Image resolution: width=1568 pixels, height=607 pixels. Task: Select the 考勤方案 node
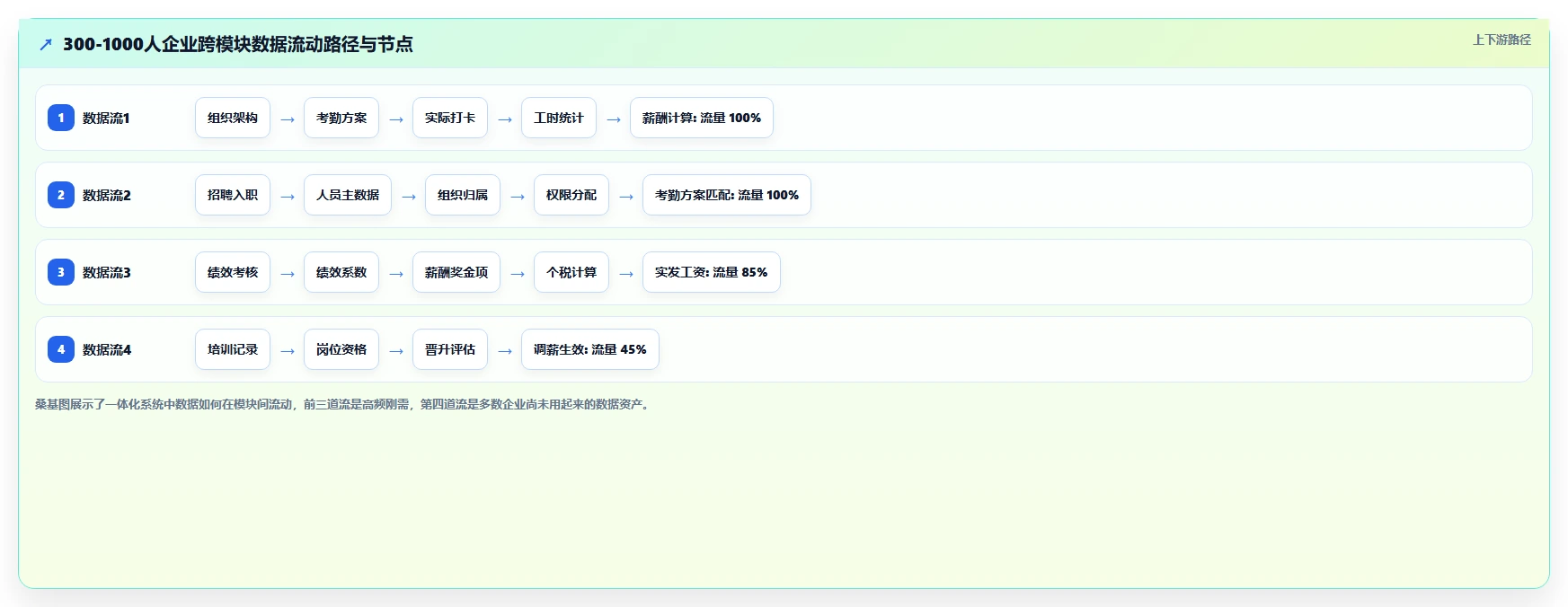coord(341,118)
